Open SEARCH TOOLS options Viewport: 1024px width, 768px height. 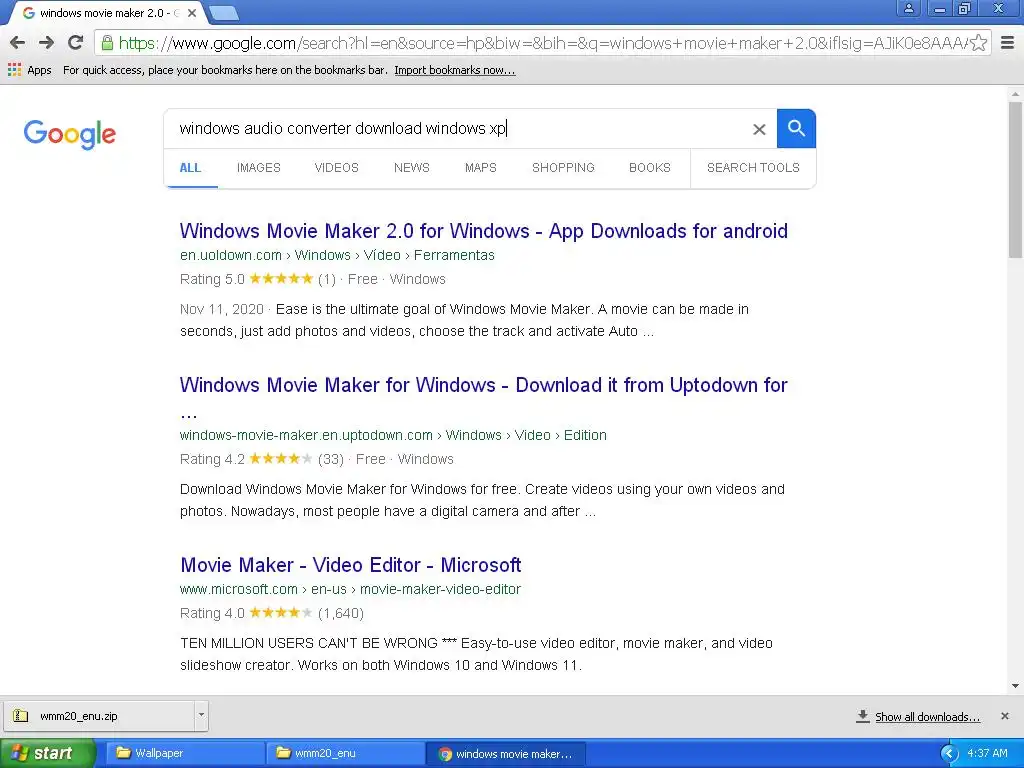pos(753,168)
